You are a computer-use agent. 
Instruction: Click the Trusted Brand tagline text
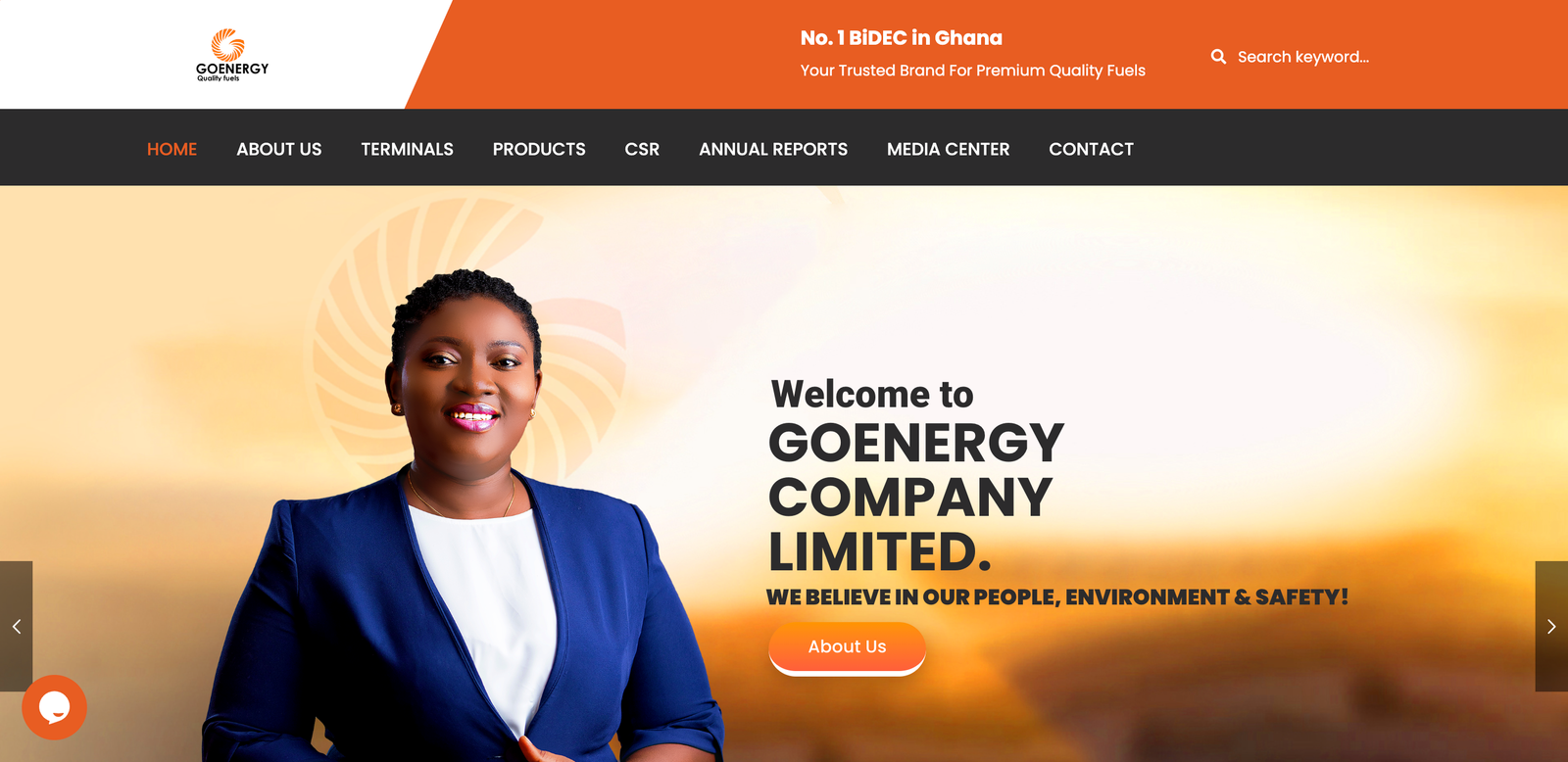coord(972,71)
